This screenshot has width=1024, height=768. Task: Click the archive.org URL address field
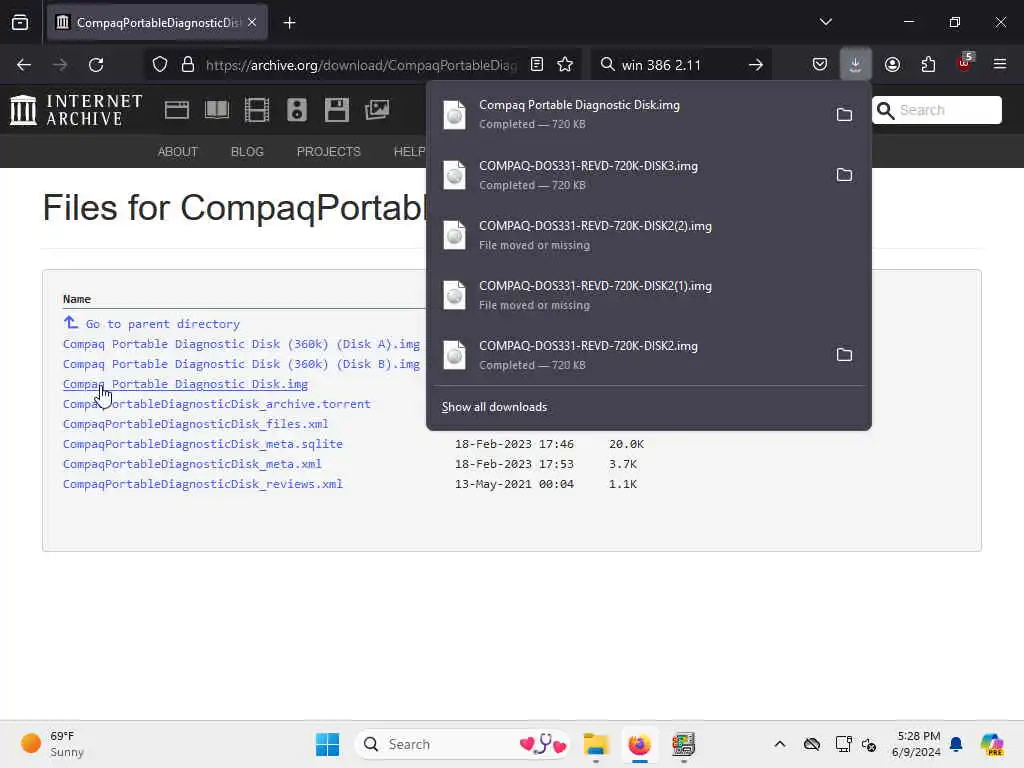361,65
